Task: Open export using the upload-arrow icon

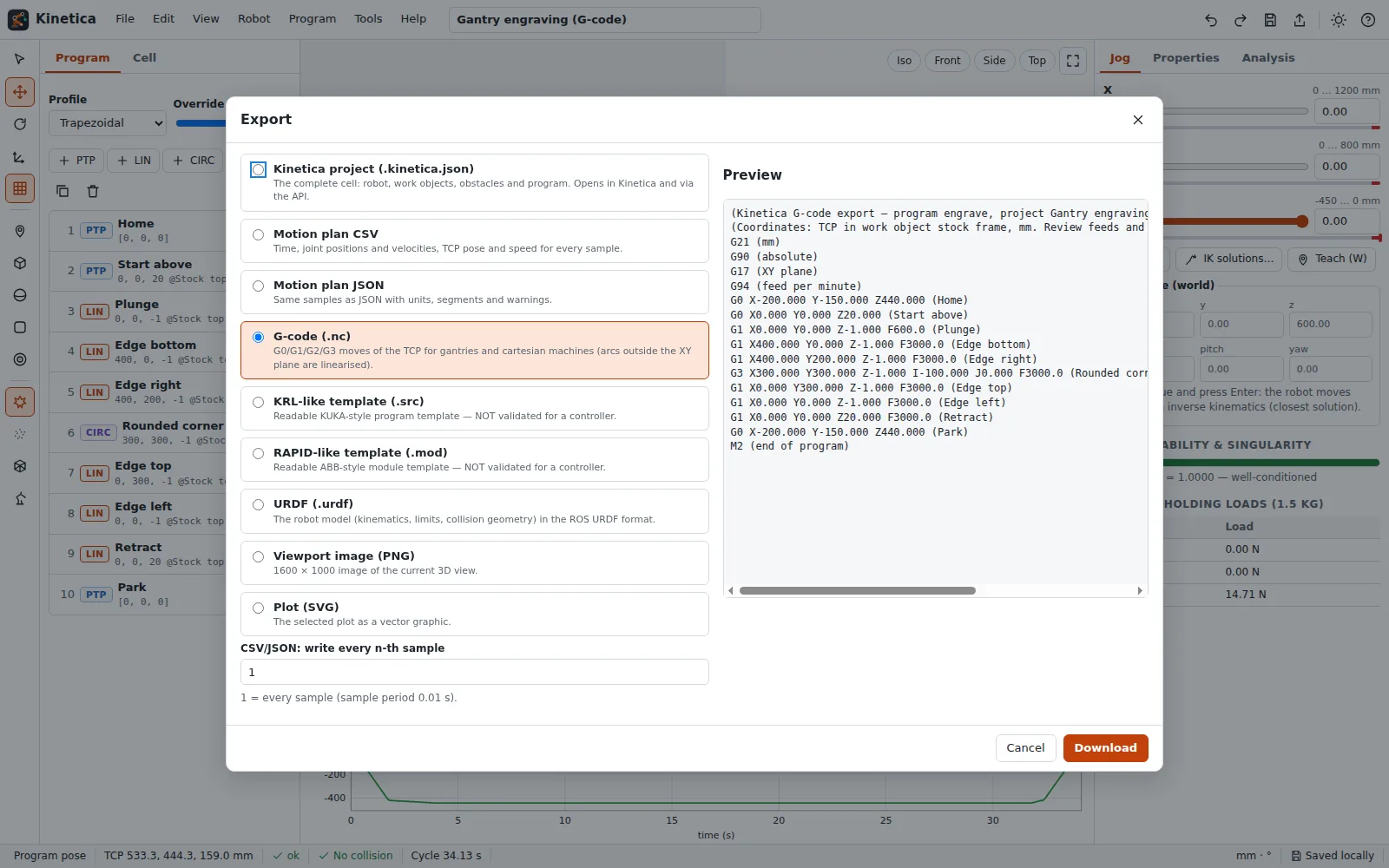Action: (x=1300, y=20)
